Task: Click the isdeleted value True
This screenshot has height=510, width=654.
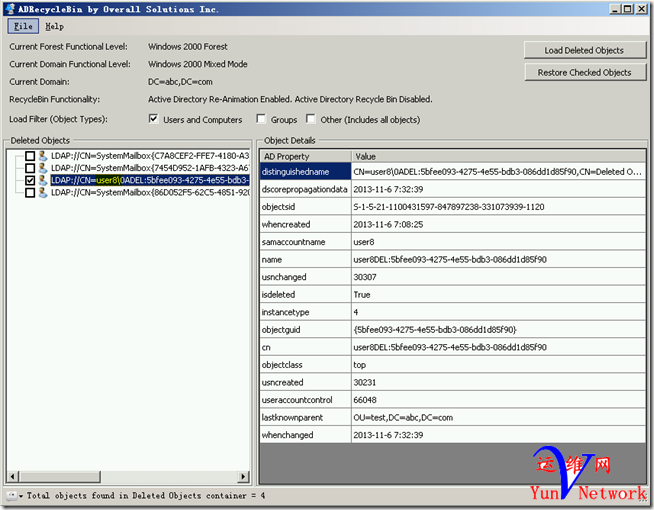Action: (498, 294)
